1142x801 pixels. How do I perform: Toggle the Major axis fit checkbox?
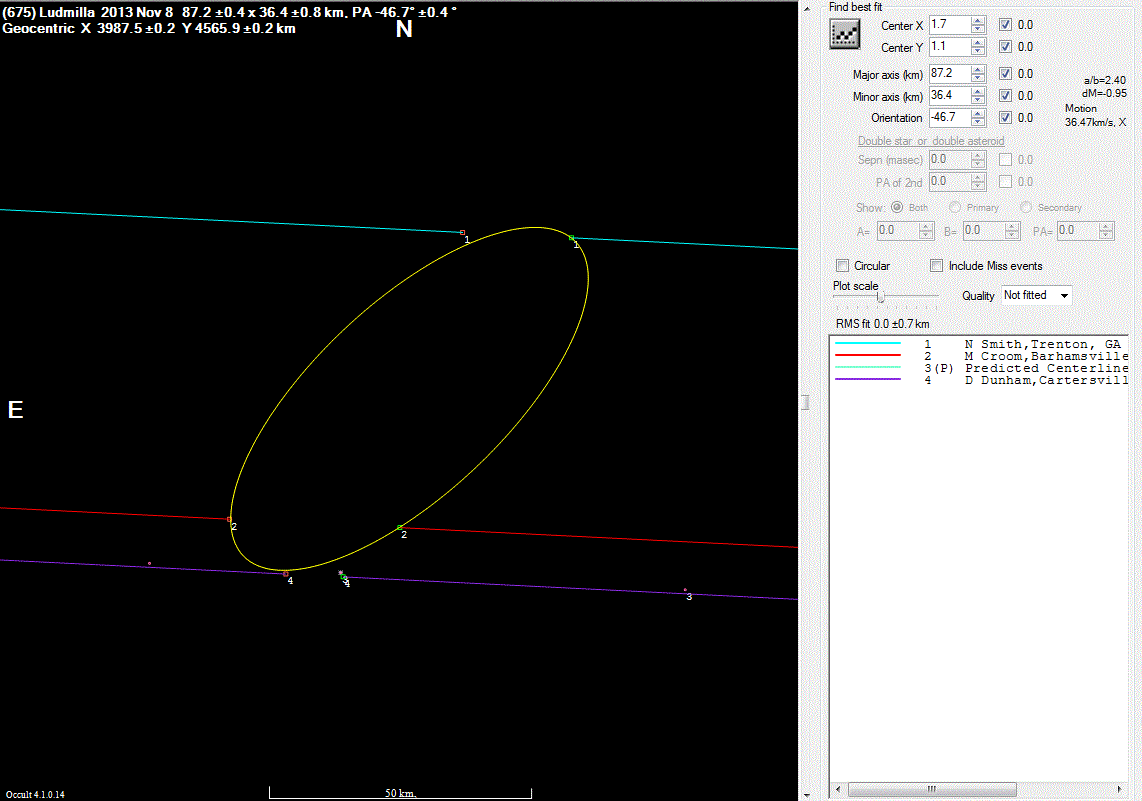(x=1005, y=74)
